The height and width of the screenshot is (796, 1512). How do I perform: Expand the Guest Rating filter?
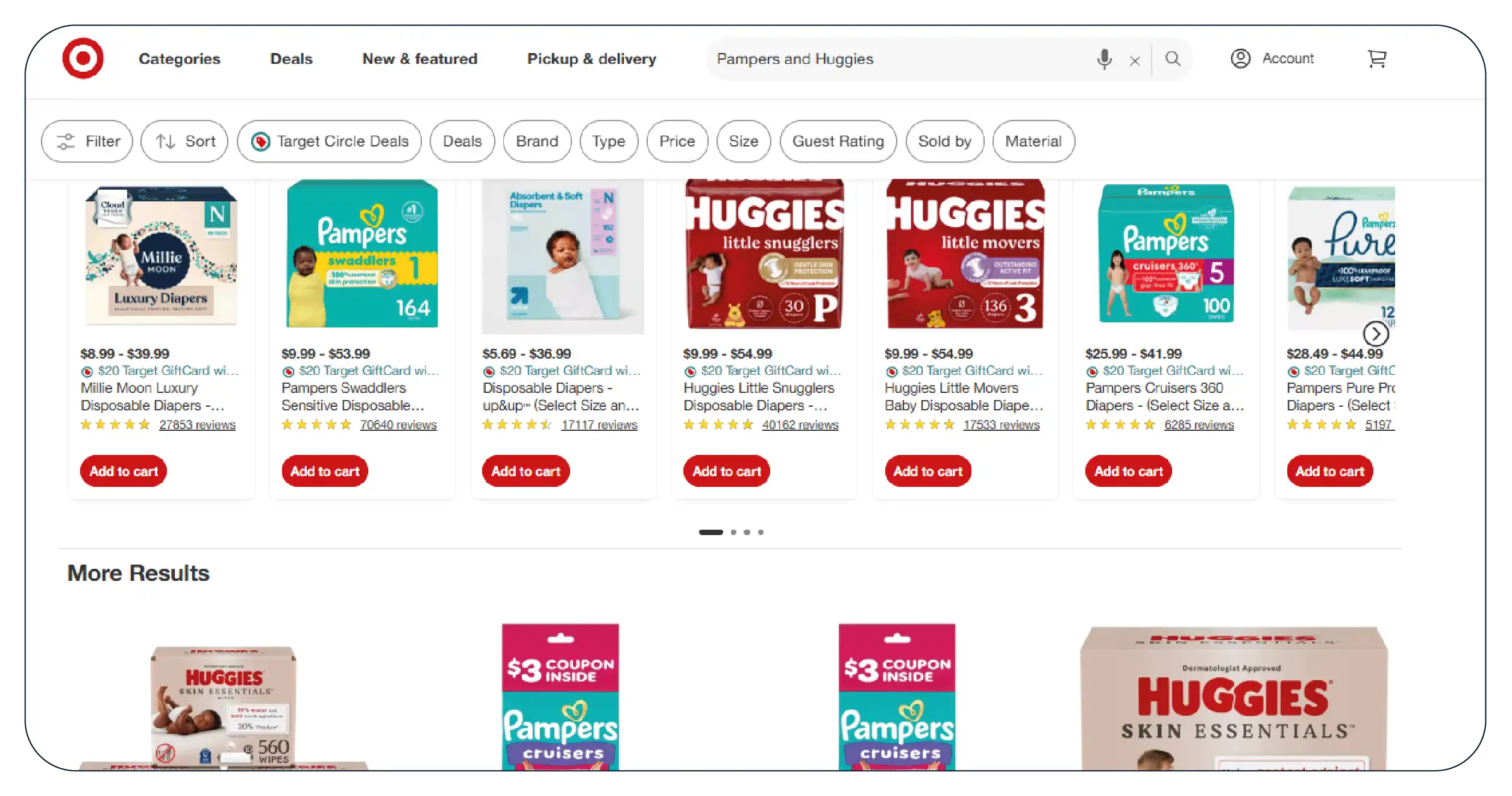coord(838,142)
